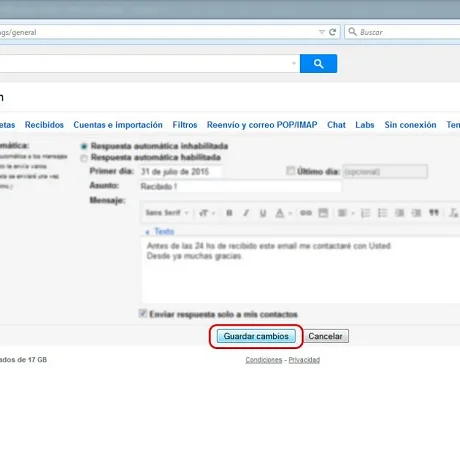Image resolution: width=460 pixels, height=460 pixels.
Task: Click the Guardar cambios button
Action: [256, 336]
